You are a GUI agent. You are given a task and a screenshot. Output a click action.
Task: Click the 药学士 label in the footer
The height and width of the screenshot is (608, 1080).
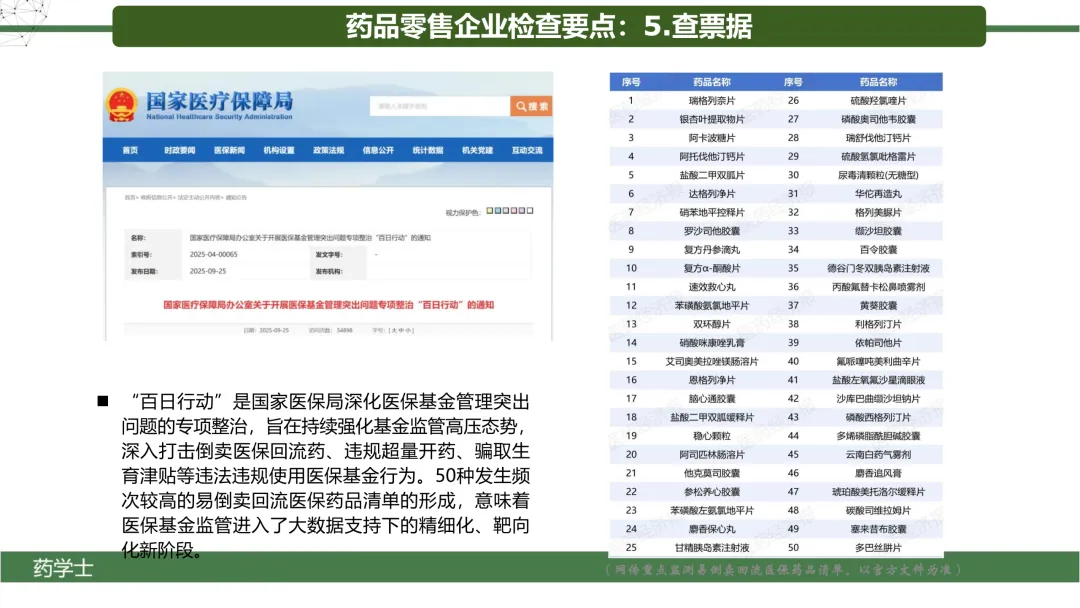(63, 568)
